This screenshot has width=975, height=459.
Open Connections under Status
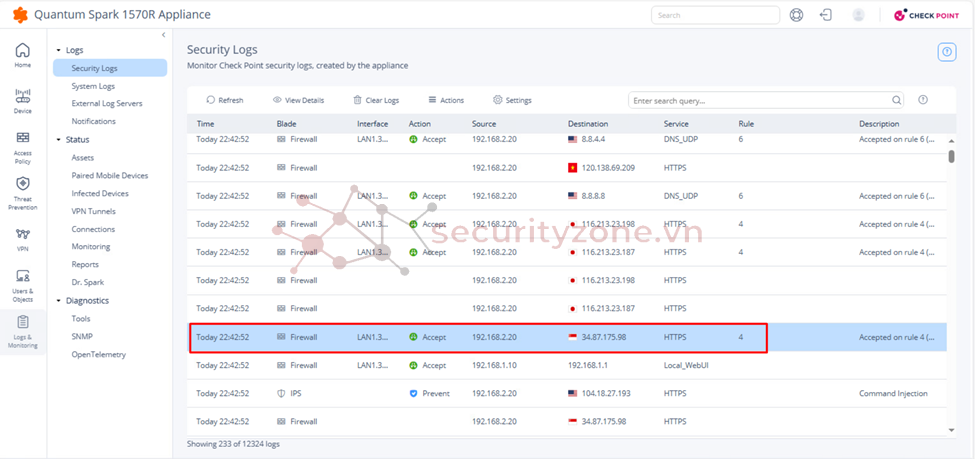click(x=93, y=229)
